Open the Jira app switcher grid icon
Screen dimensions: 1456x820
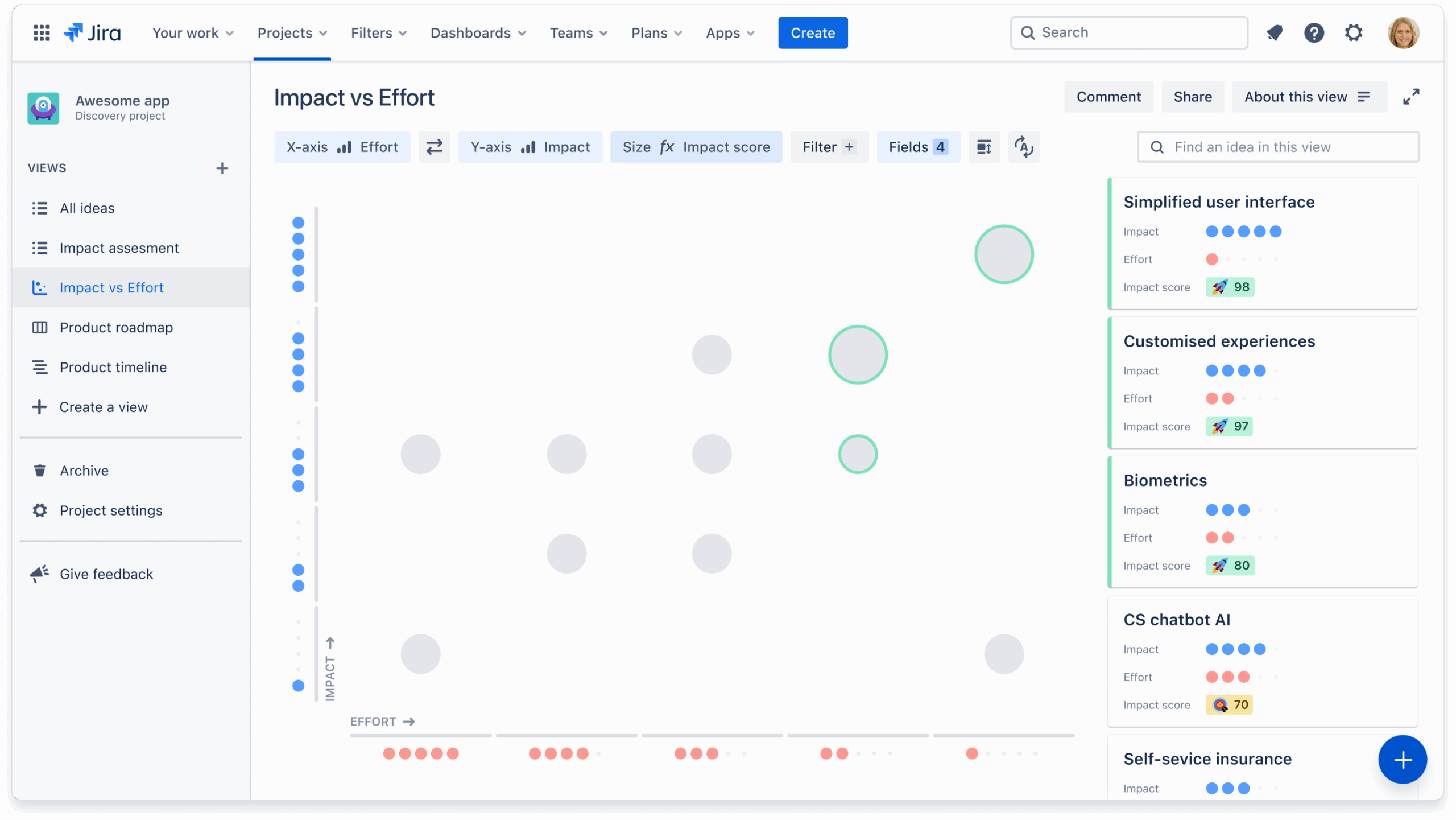(41, 32)
